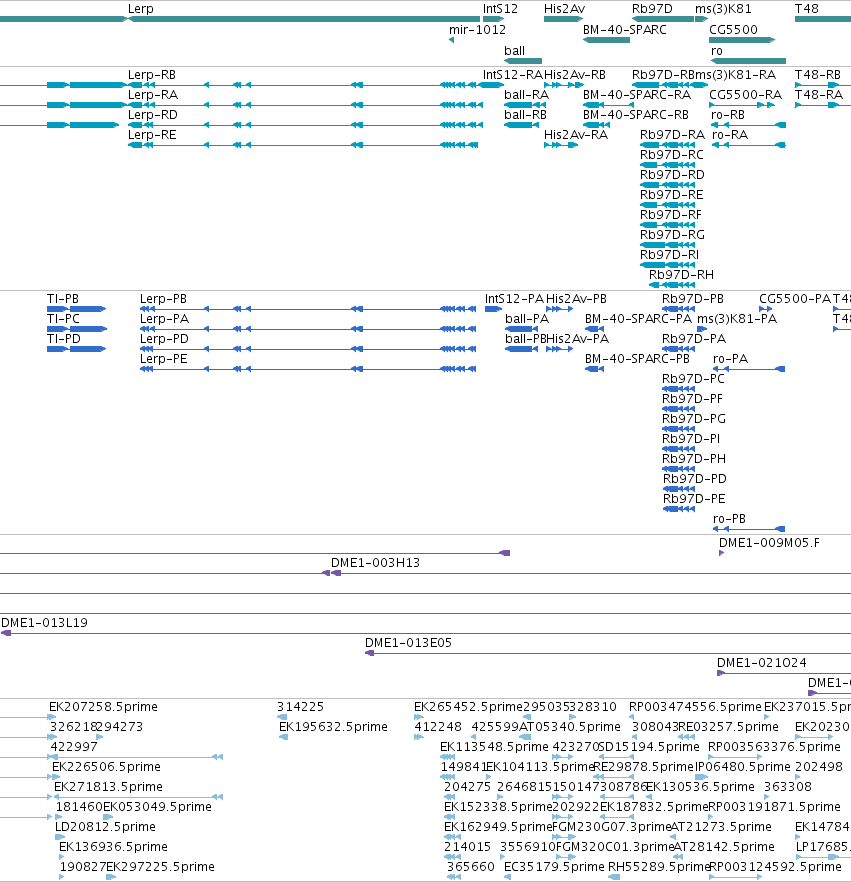Image resolution: width=851 pixels, height=882 pixels.
Task: Click the T48 gene label
Action: coord(807,8)
